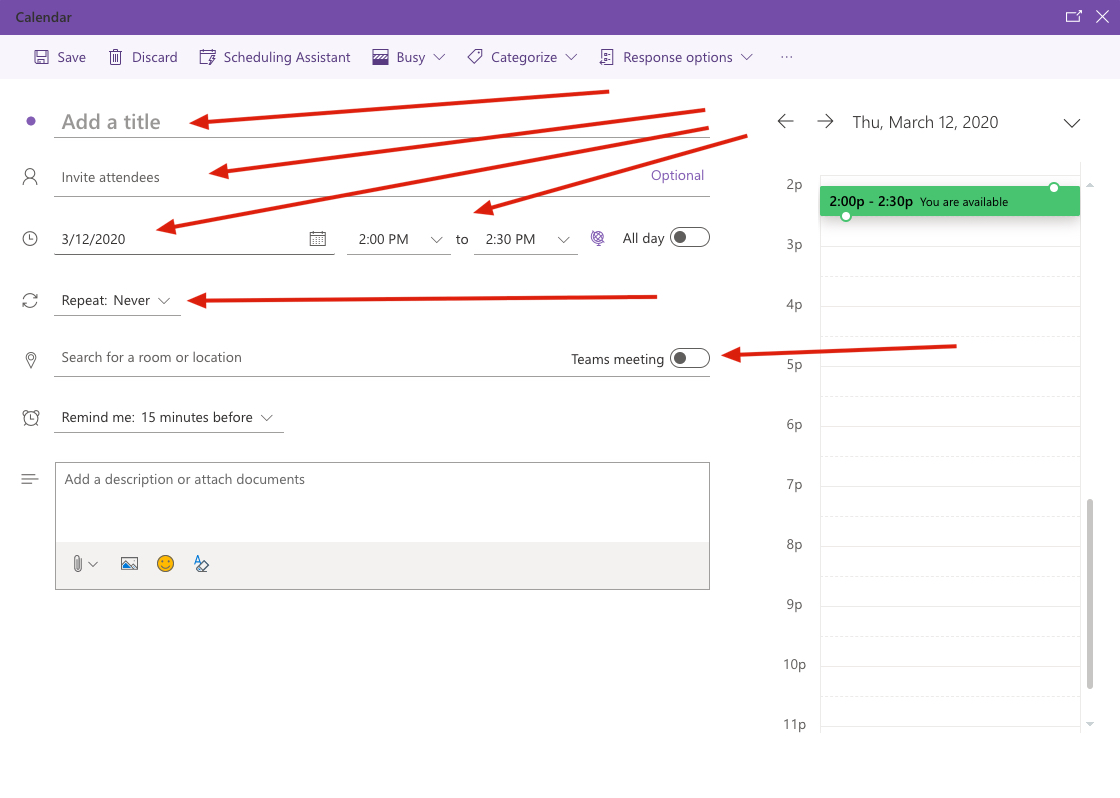Open the 2:00 PM start time dropdown
The height and width of the screenshot is (798, 1120).
point(399,239)
